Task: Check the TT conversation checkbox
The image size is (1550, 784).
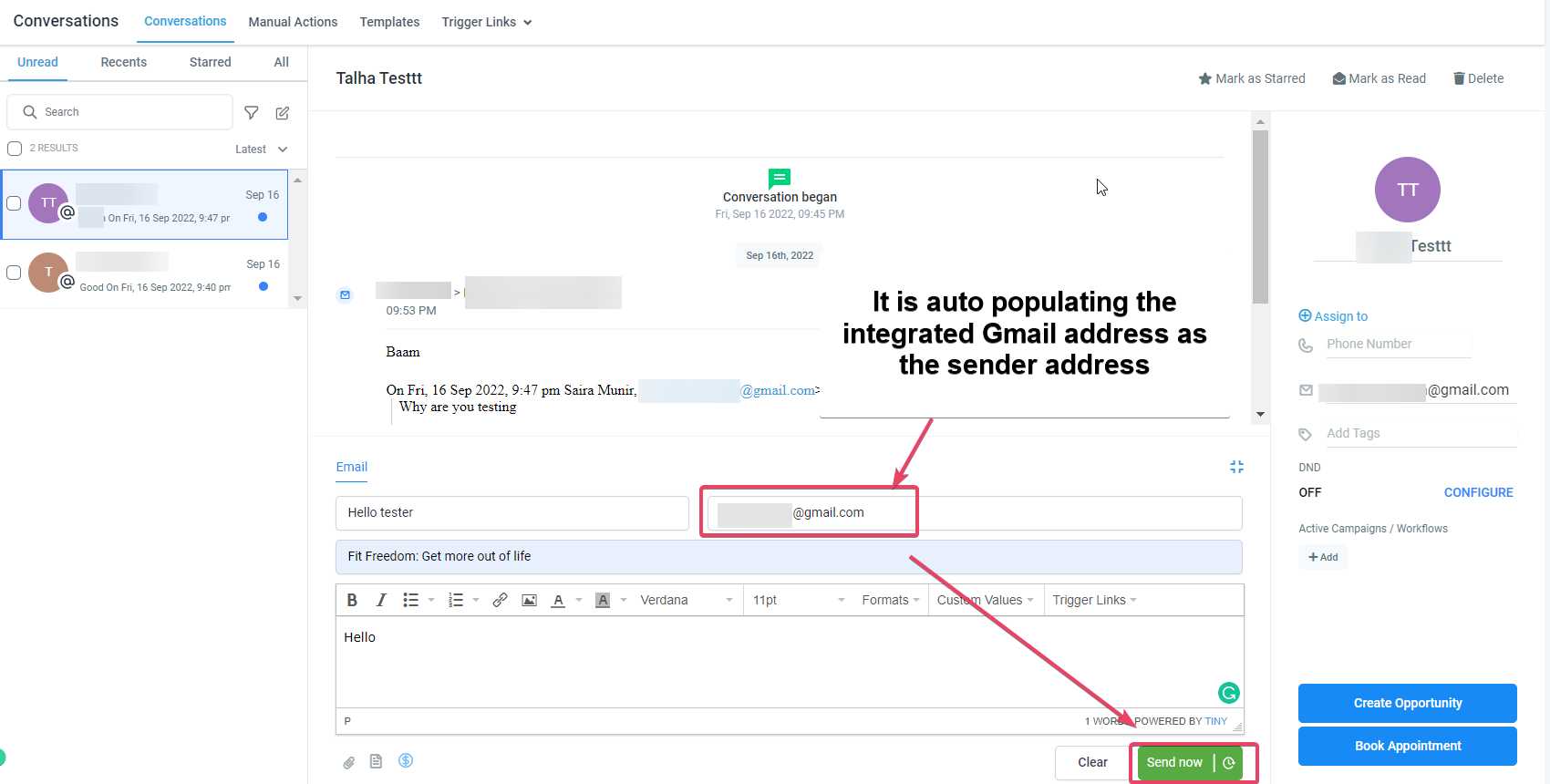Action: [x=14, y=203]
